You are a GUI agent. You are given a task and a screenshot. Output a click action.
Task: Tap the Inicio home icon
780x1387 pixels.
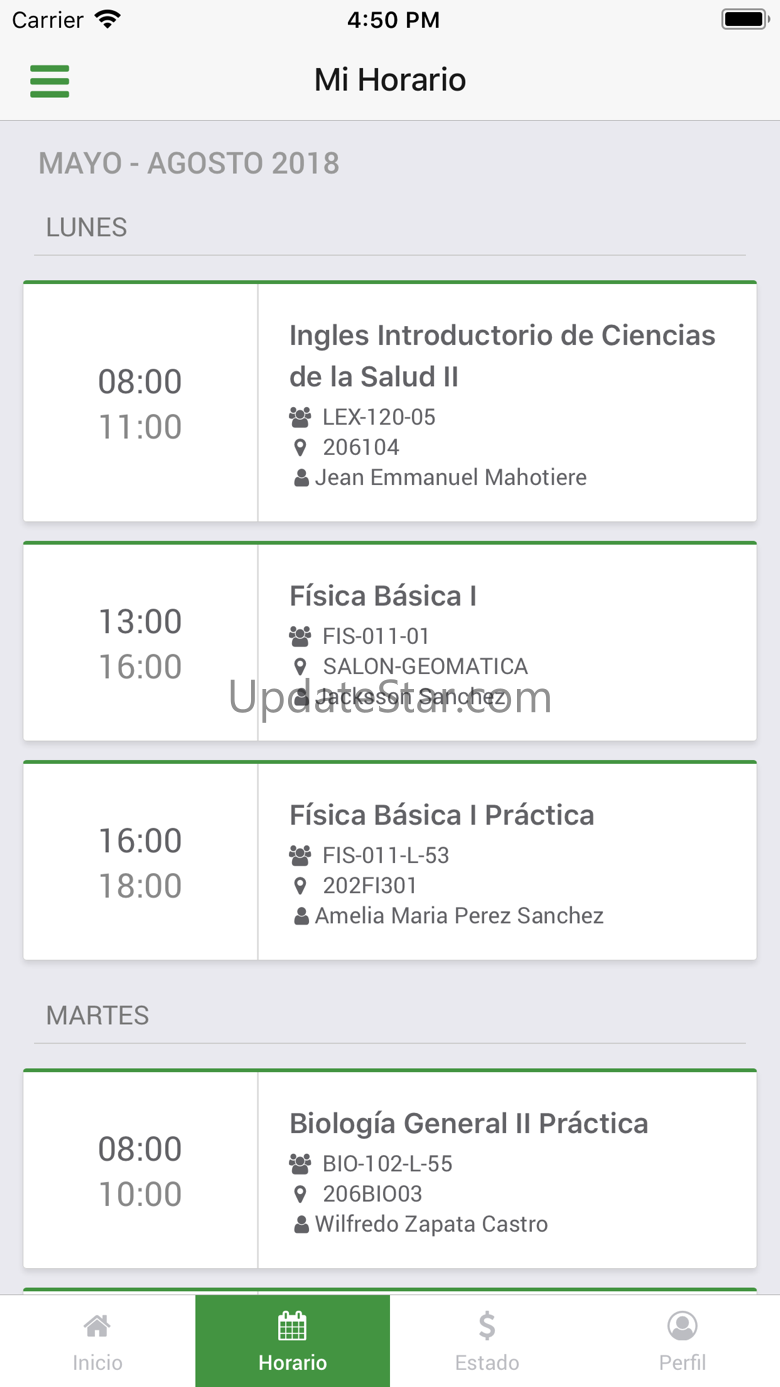[97, 1326]
